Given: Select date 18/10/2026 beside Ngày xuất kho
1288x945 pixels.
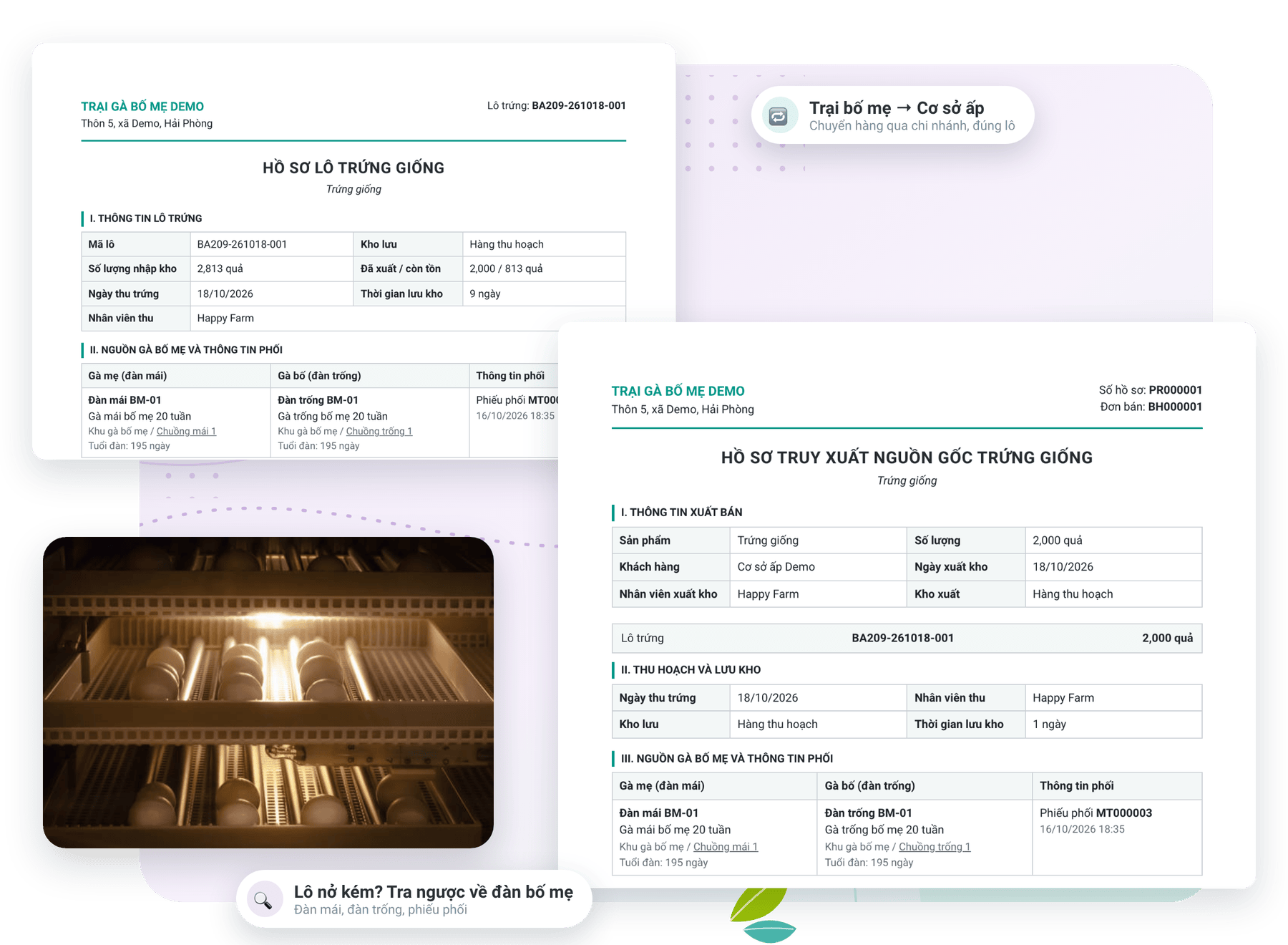Looking at the screenshot, I should pyautogui.click(x=1063, y=566).
